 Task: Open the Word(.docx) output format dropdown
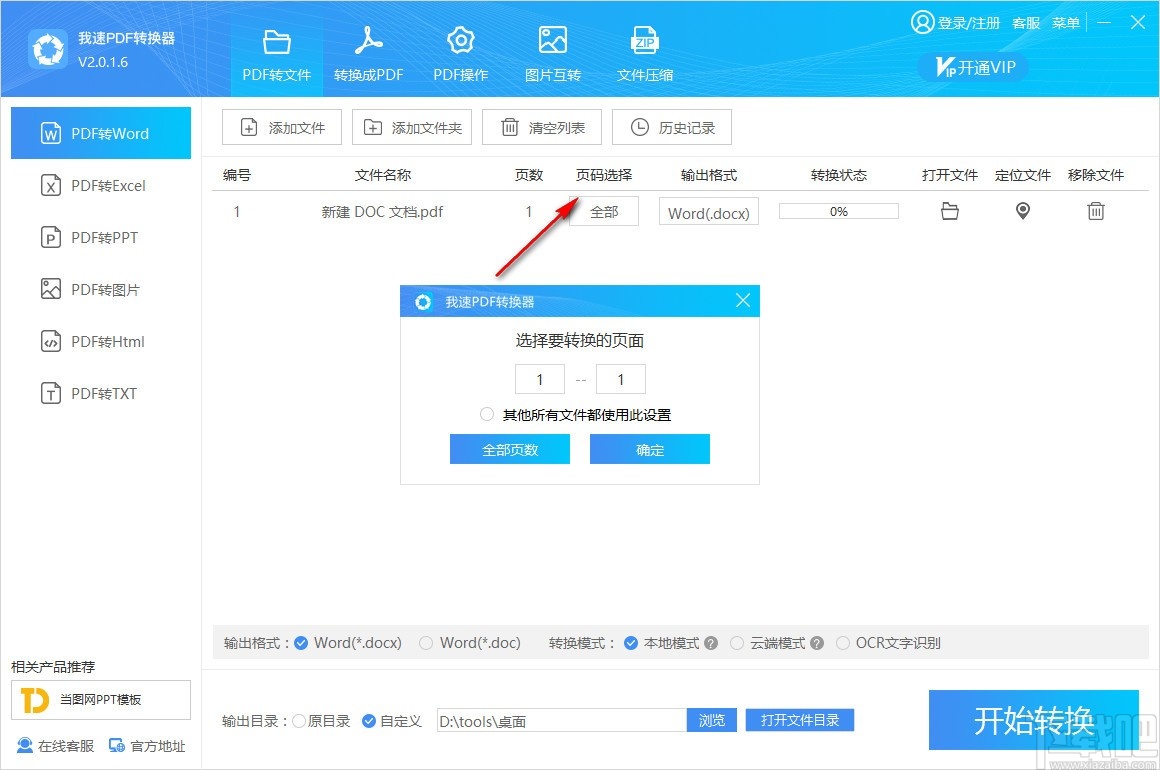(x=708, y=211)
